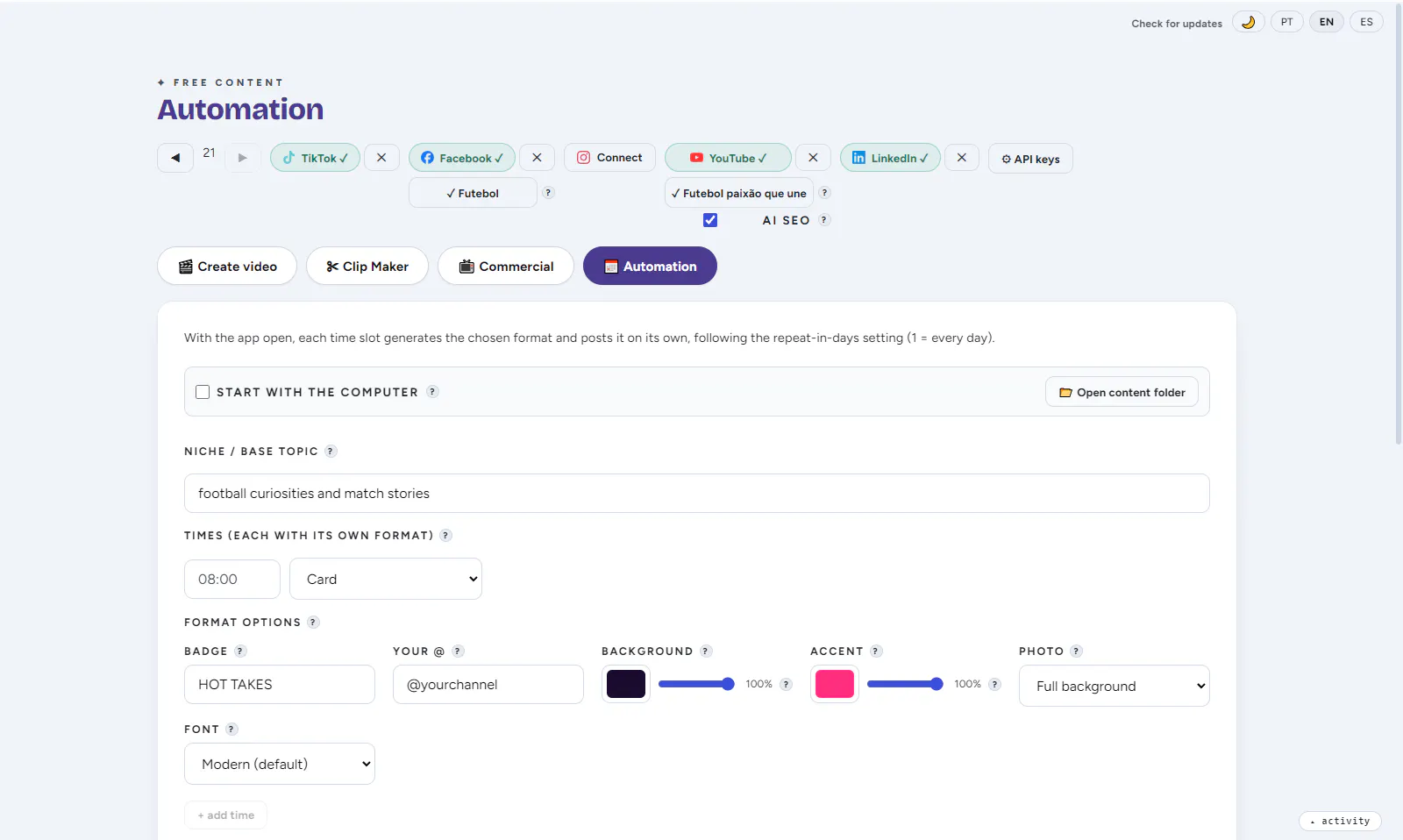Click the TikTok connected account button
The image size is (1403, 840).
click(x=315, y=158)
